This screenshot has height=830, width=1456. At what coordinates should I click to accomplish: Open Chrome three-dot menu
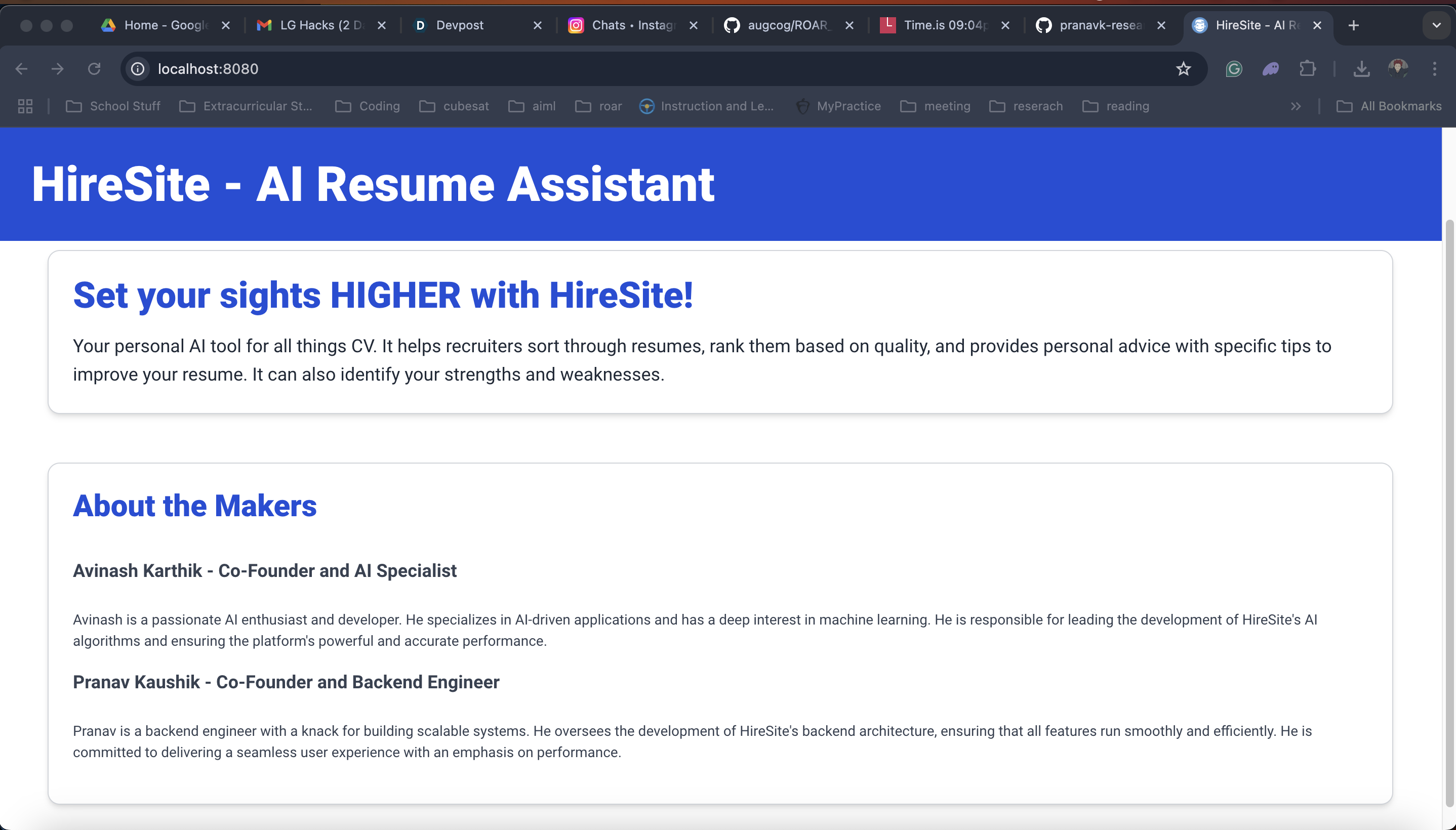[x=1434, y=69]
